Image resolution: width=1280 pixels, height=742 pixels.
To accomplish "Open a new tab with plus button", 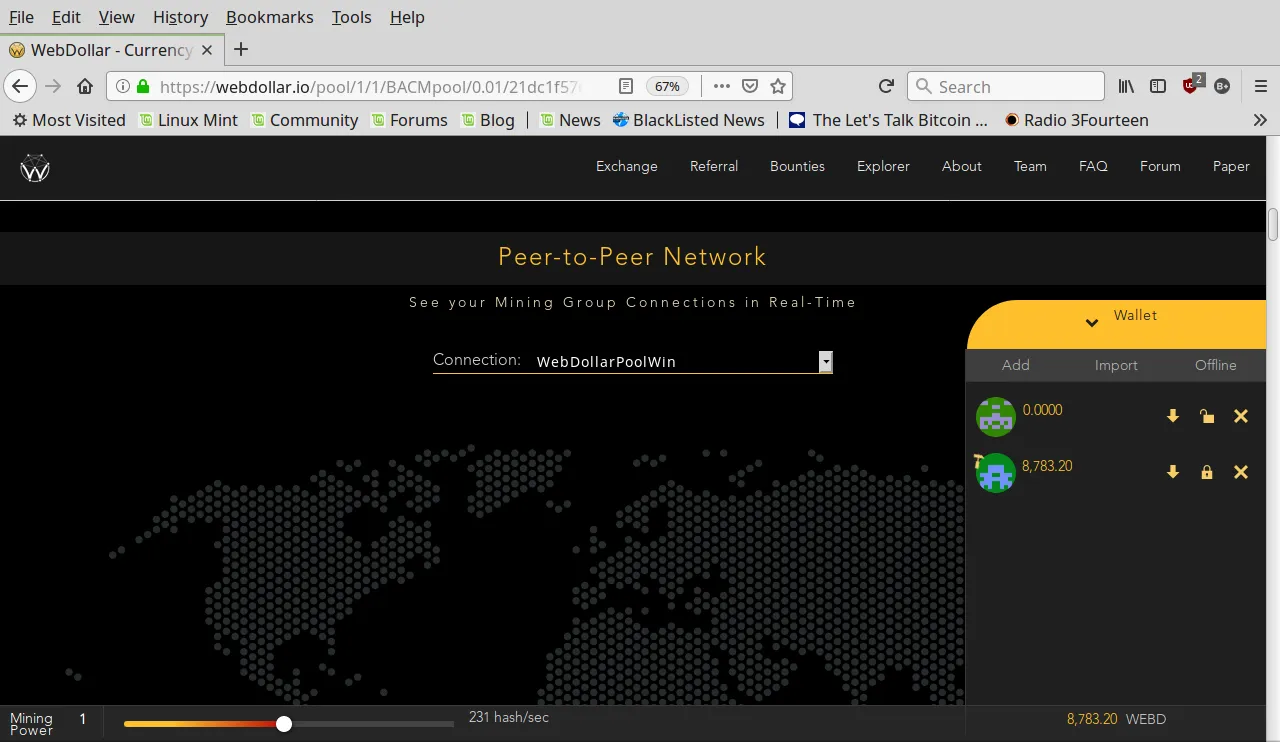I will coord(240,49).
